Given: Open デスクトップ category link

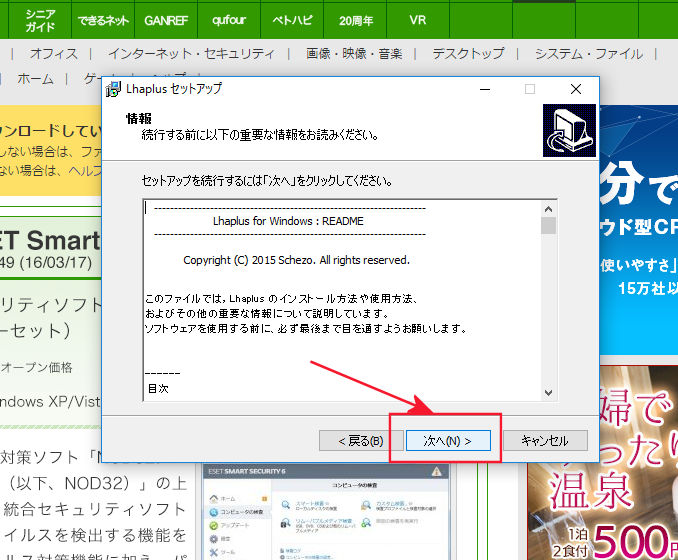Looking at the screenshot, I should click(468, 54).
